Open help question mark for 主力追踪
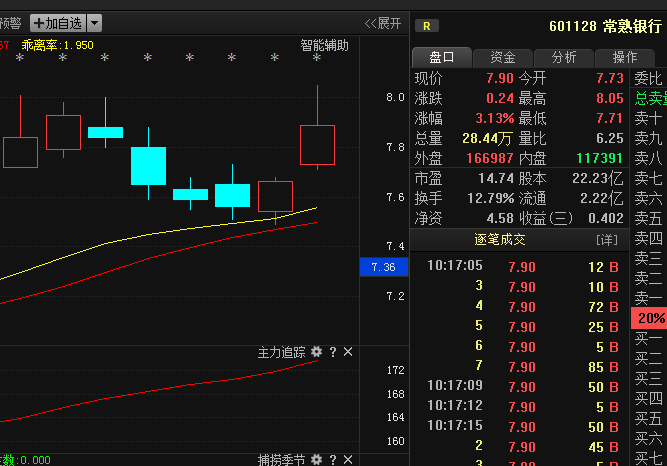This screenshot has height=466, width=667. tap(333, 352)
